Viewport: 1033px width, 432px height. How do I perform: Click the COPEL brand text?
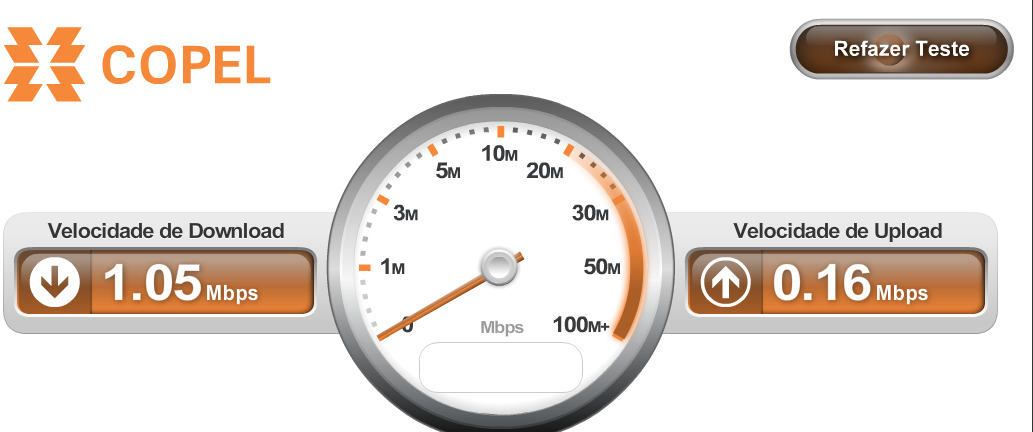click(186, 65)
